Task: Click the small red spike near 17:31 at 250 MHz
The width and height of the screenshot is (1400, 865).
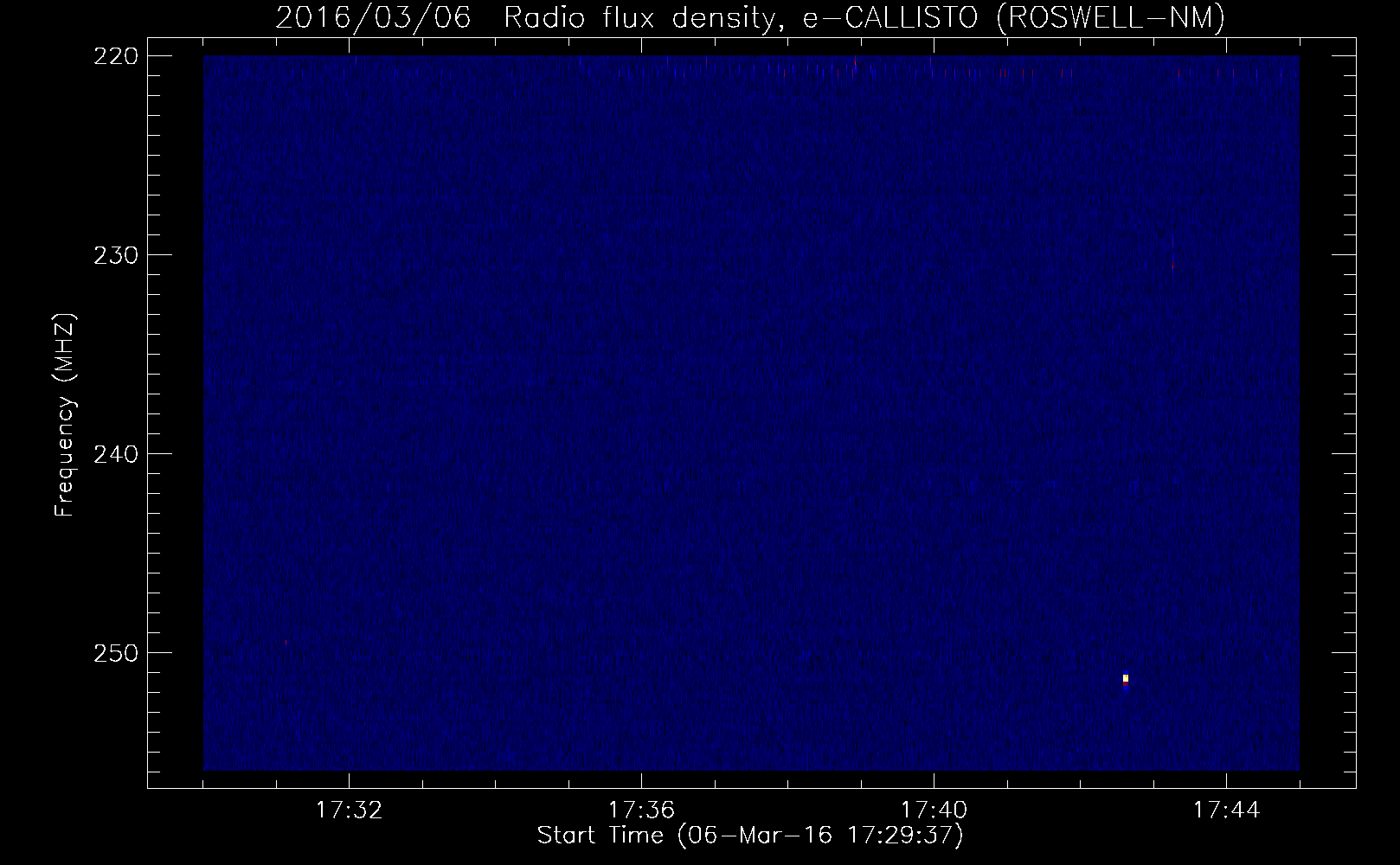Action: tap(286, 643)
